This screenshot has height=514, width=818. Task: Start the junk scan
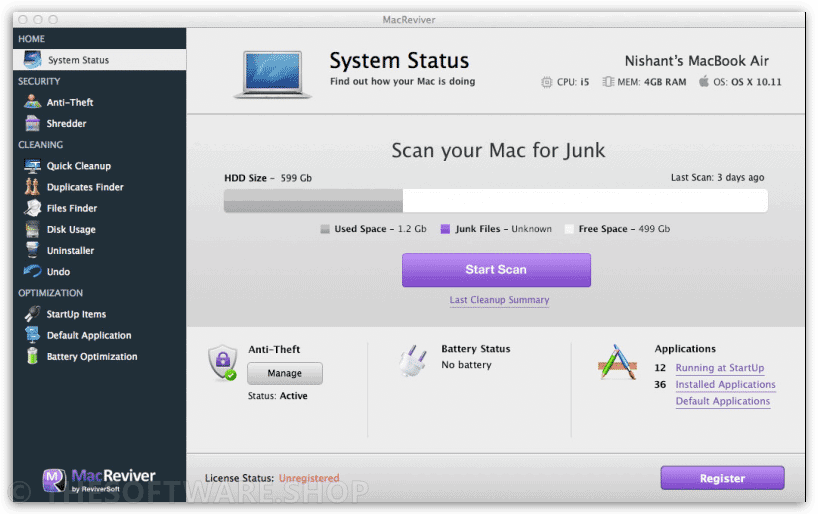click(x=496, y=270)
